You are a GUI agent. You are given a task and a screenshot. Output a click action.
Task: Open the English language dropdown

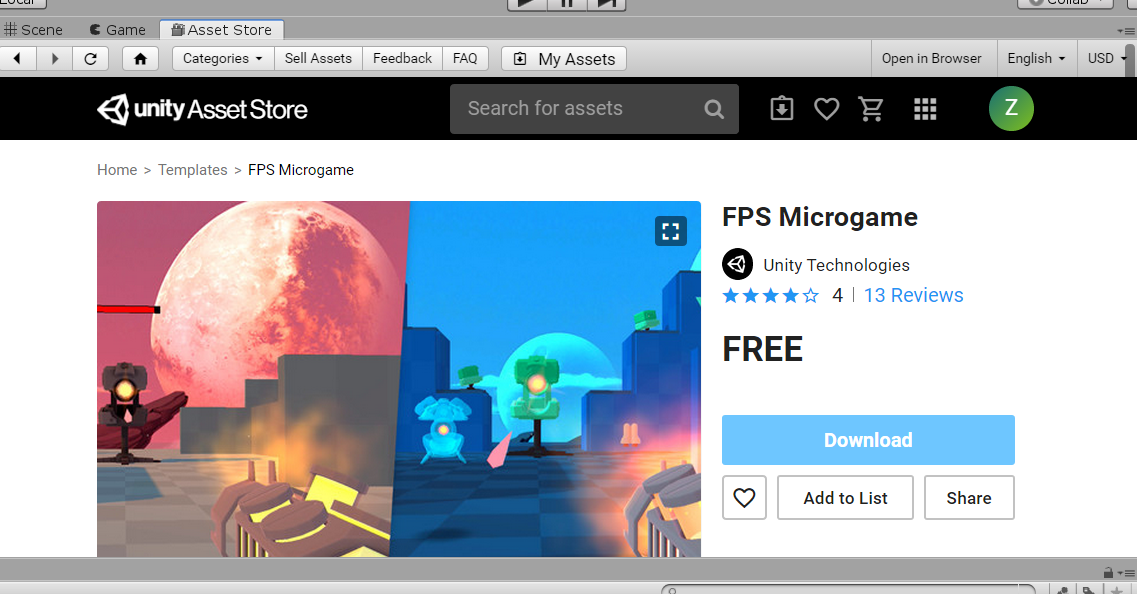1036,58
